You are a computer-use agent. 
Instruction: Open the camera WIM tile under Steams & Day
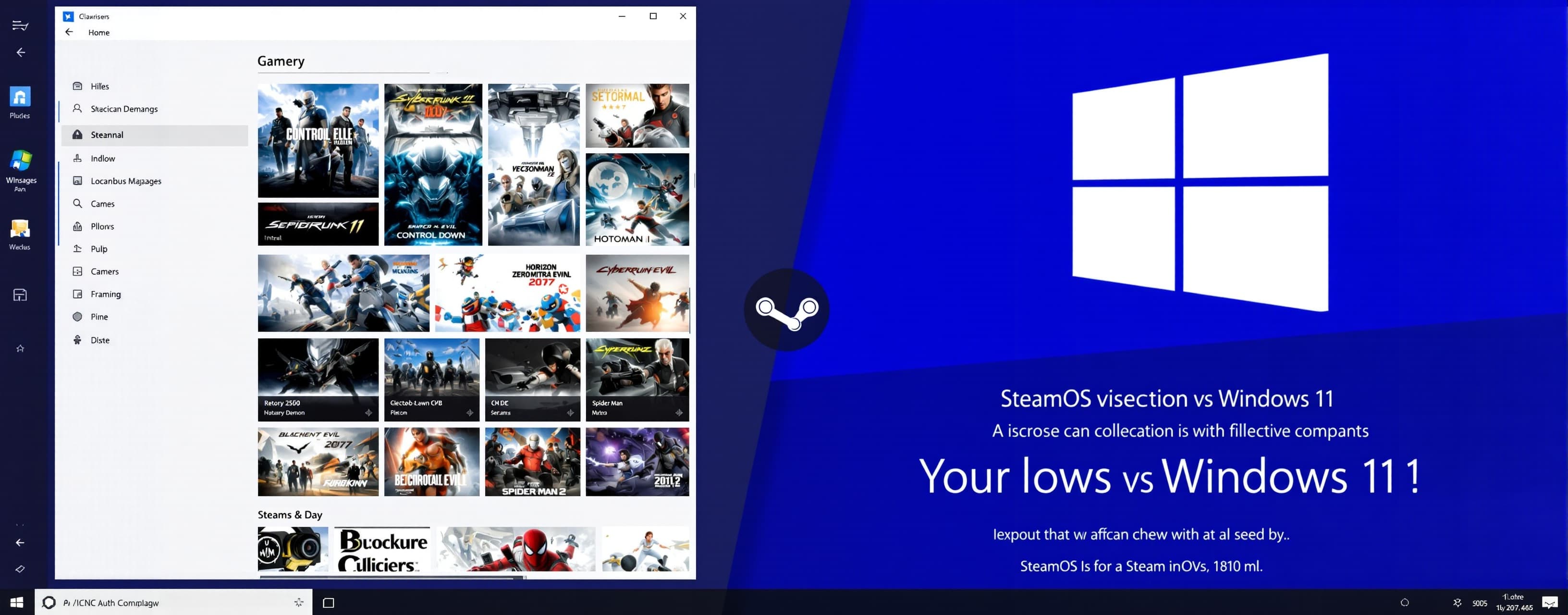(x=293, y=549)
